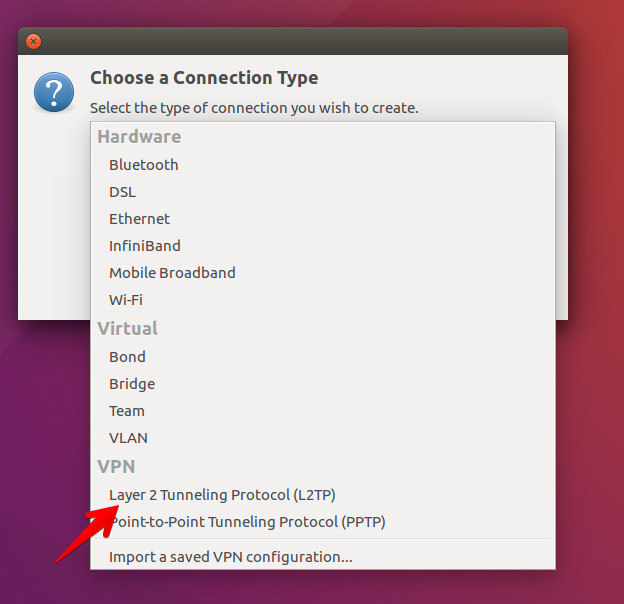Click the Virtual section header

point(128,329)
